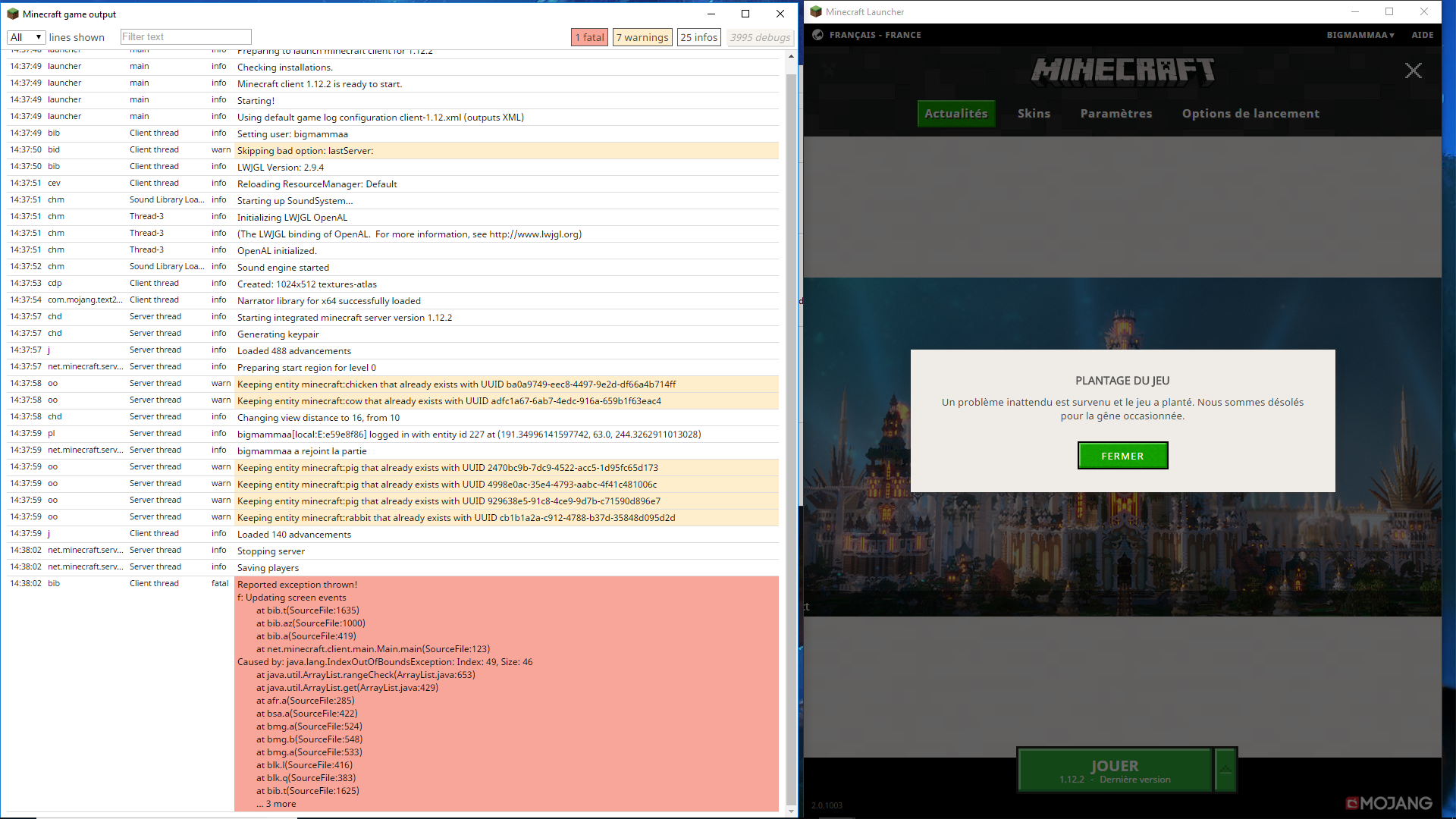This screenshot has width=1456, height=819.
Task: Switch to the Skins tab
Action: (x=1034, y=114)
